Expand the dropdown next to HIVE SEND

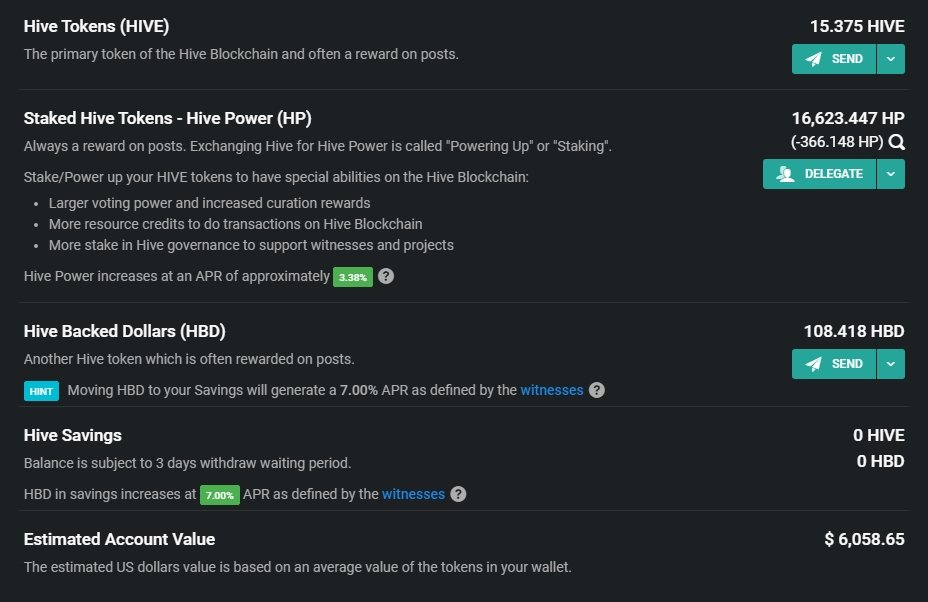click(891, 59)
